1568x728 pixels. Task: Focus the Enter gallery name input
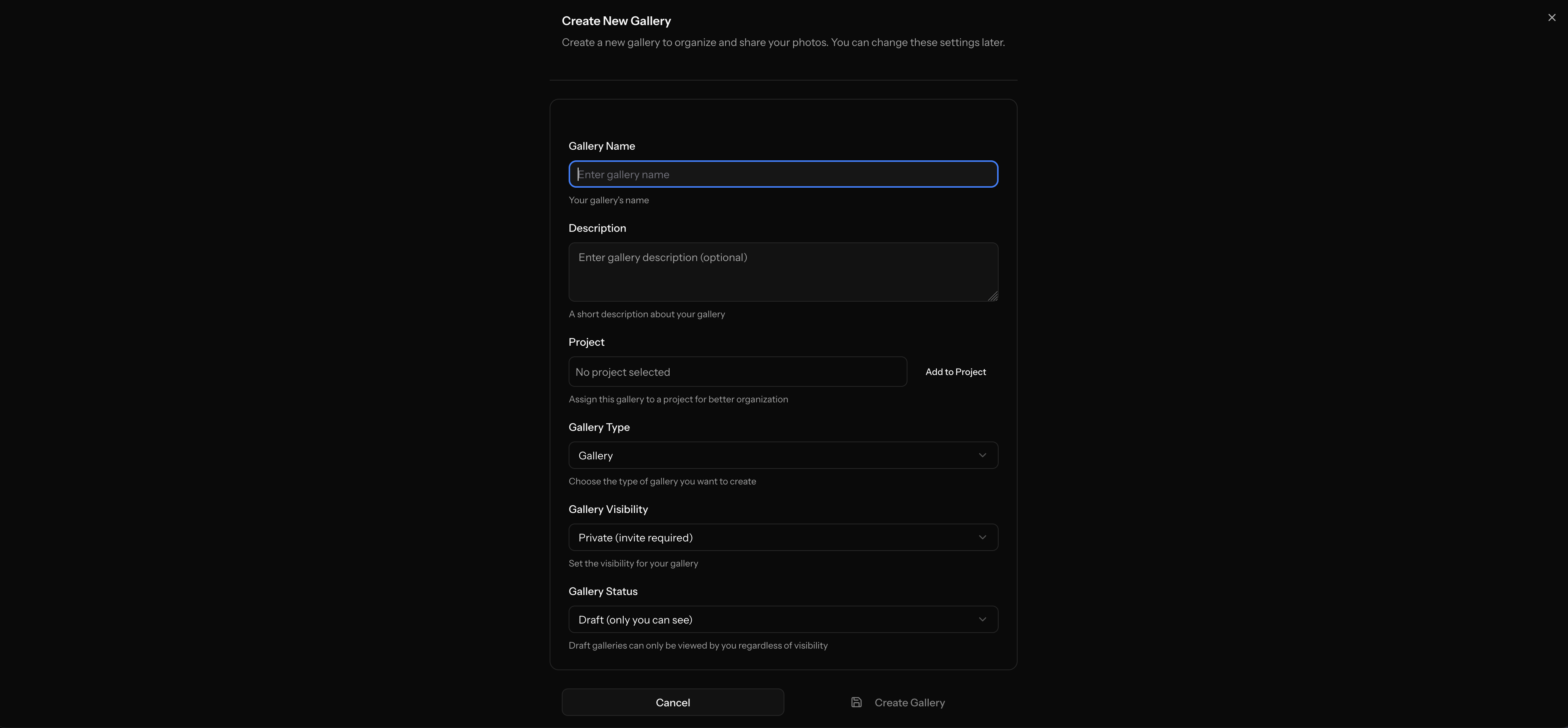coord(783,175)
